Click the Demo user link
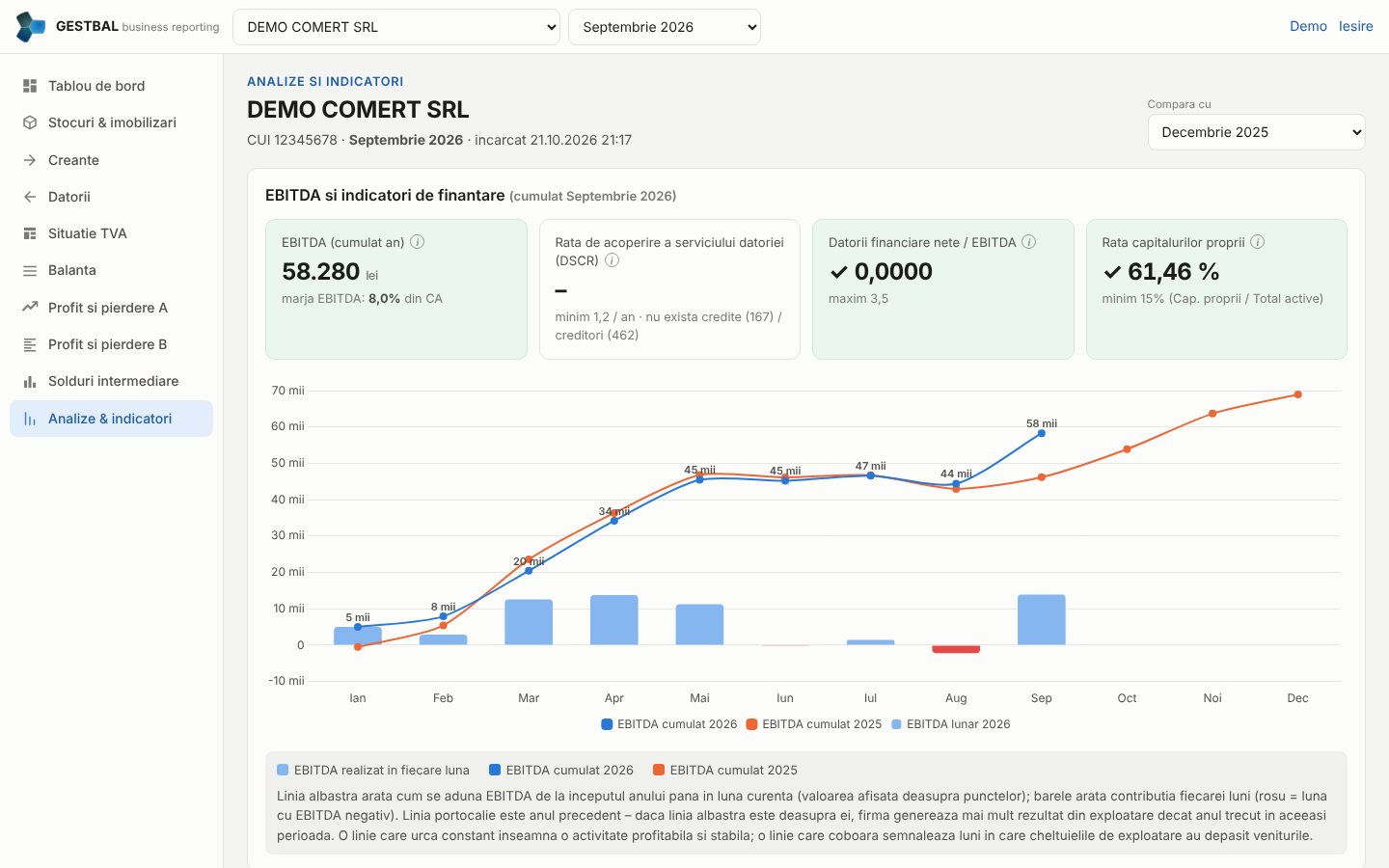The width and height of the screenshot is (1389, 868). pyautogui.click(x=1308, y=26)
